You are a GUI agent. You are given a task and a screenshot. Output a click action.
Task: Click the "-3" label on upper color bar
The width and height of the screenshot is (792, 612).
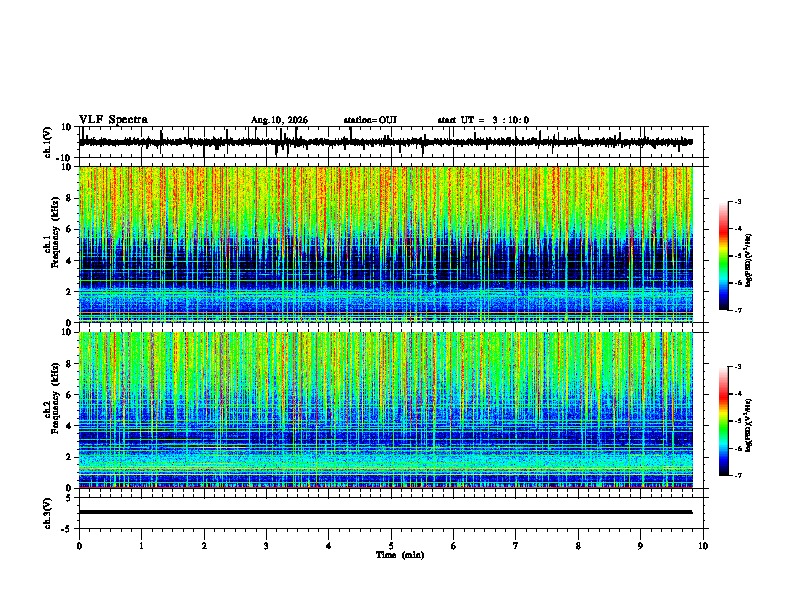pyautogui.click(x=738, y=201)
